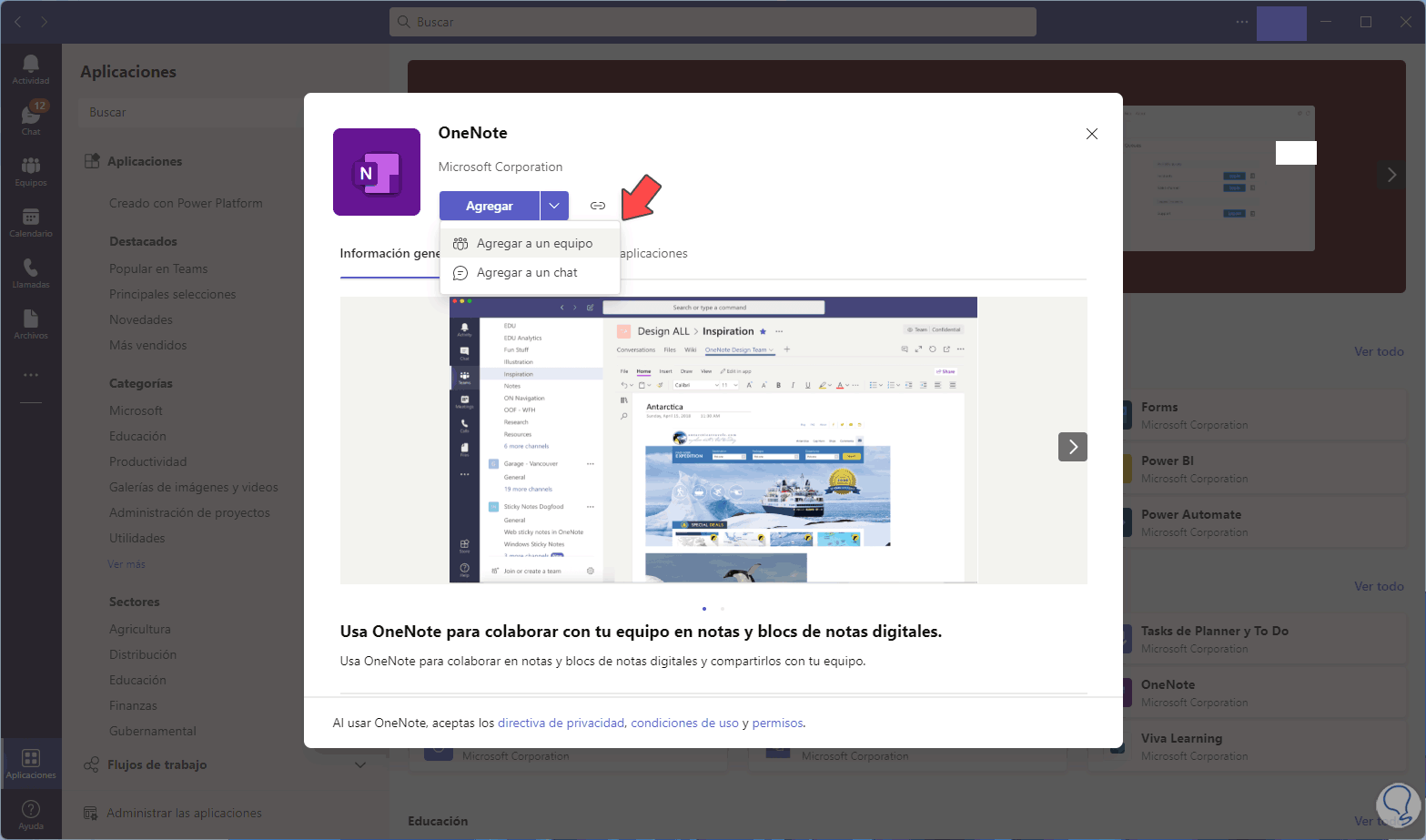Open the Forms app card
Image resolution: width=1426 pixels, height=840 pixels.
(x=1265, y=416)
